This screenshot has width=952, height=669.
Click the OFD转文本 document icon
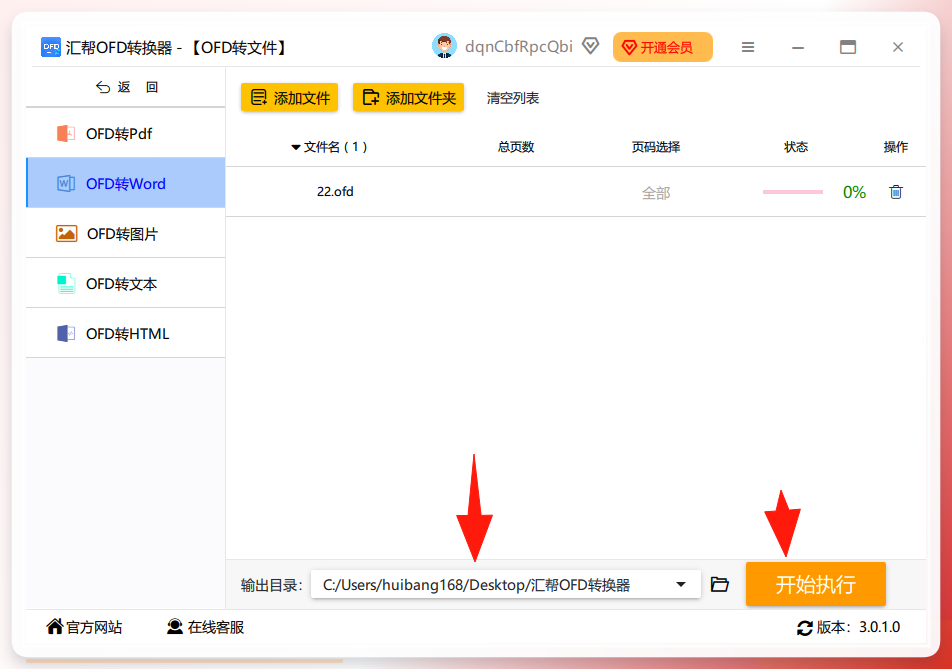[66, 284]
